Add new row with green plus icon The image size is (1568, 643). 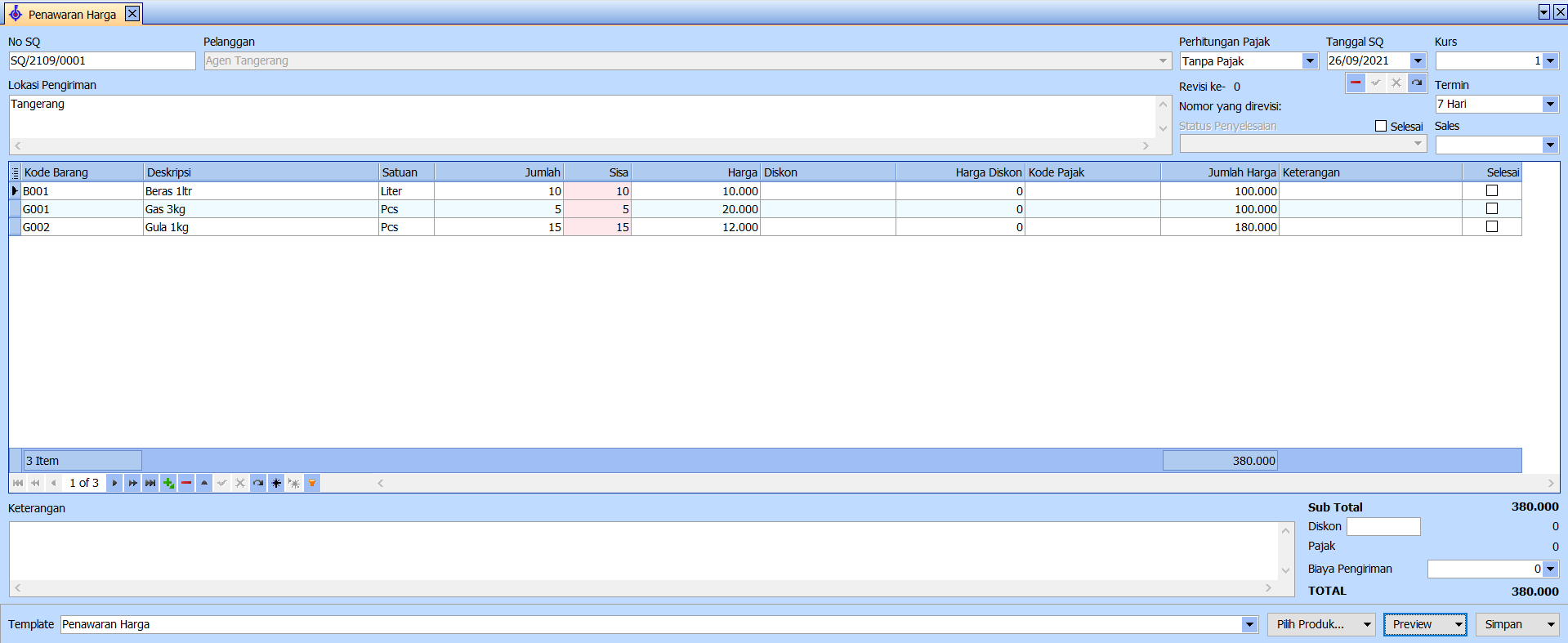[168, 483]
